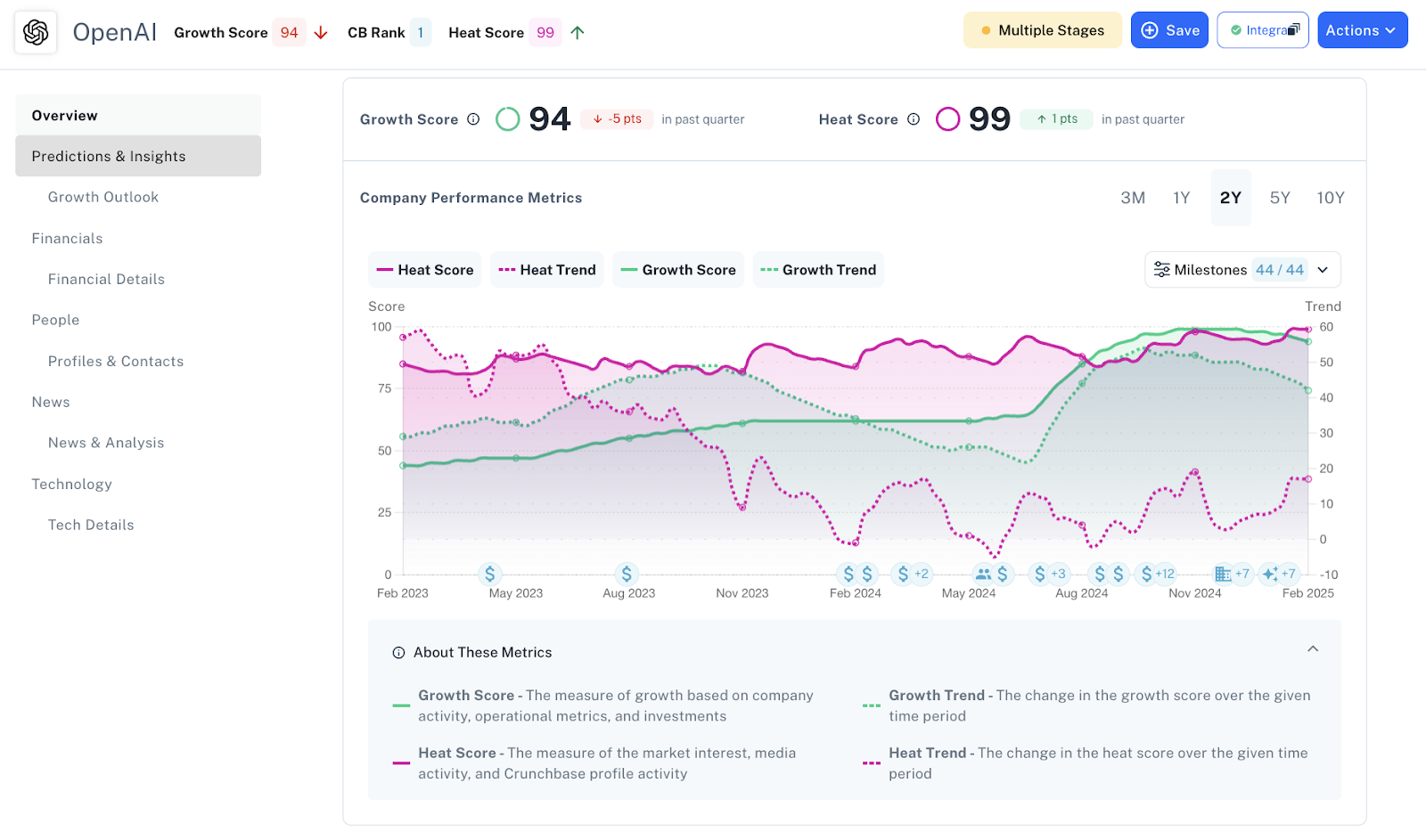Viewport: 1426px width, 840px height.
Task: Open the Milestones 44 / 44 dropdown
Action: 1242,270
